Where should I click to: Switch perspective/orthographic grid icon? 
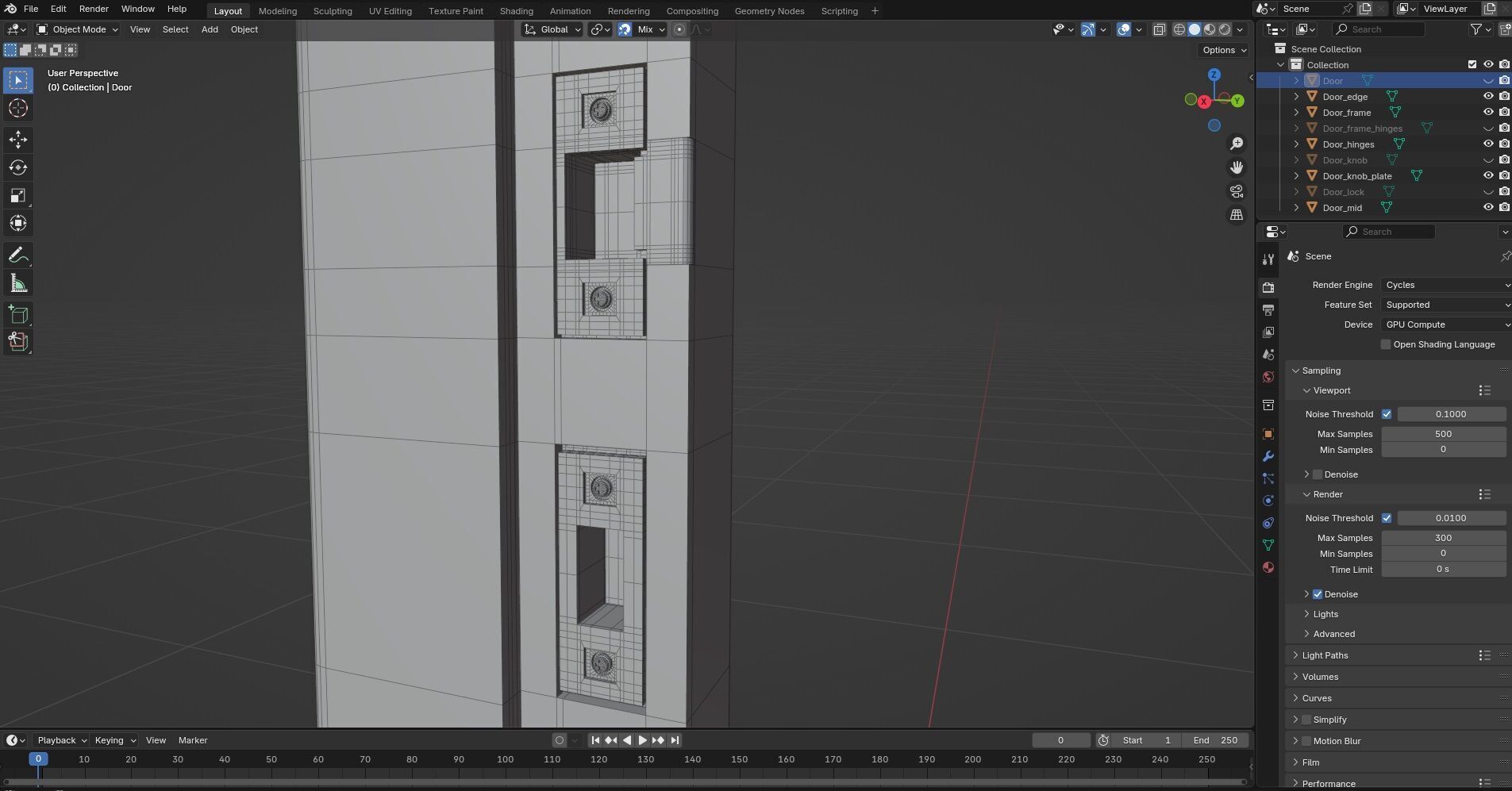point(1237,215)
